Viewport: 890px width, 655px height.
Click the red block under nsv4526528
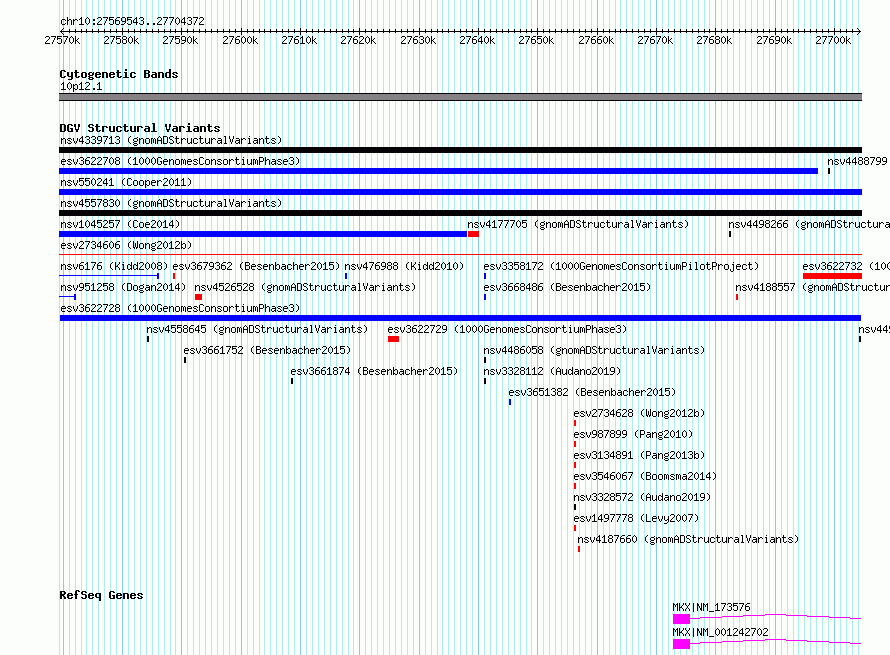pyautogui.click(x=198, y=297)
